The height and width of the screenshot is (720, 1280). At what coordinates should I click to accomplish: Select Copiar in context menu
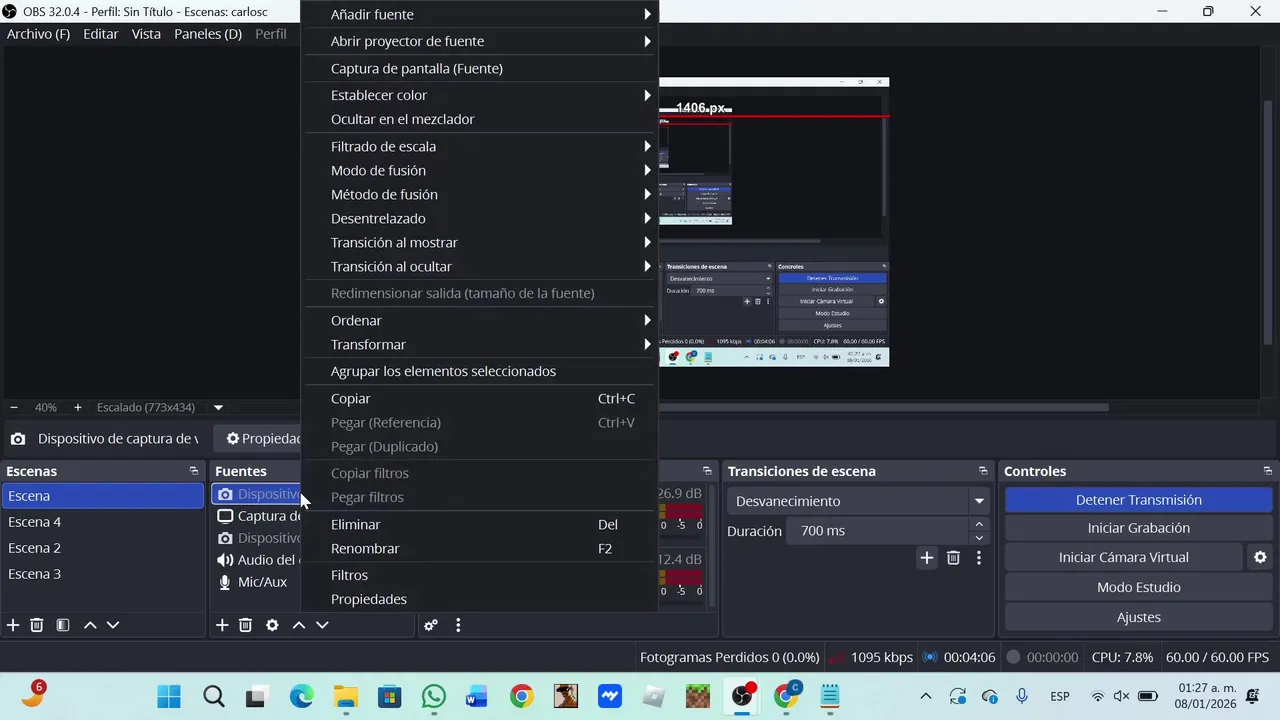pyautogui.click(x=480, y=398)
